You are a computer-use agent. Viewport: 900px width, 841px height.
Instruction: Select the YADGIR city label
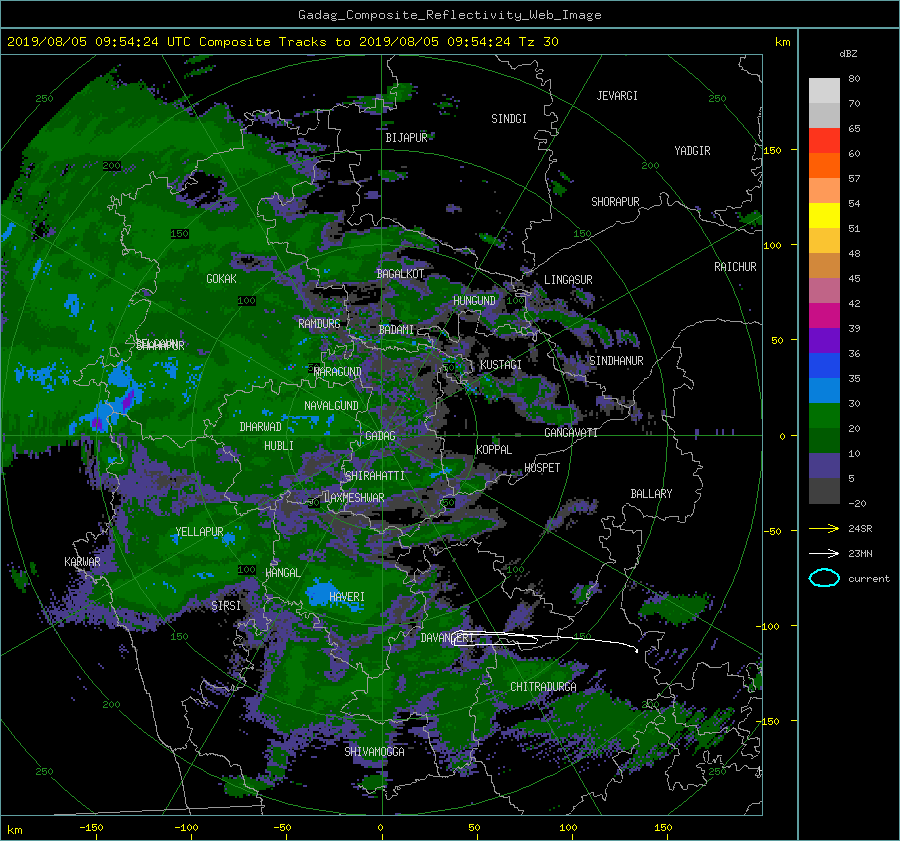[692, 151]
